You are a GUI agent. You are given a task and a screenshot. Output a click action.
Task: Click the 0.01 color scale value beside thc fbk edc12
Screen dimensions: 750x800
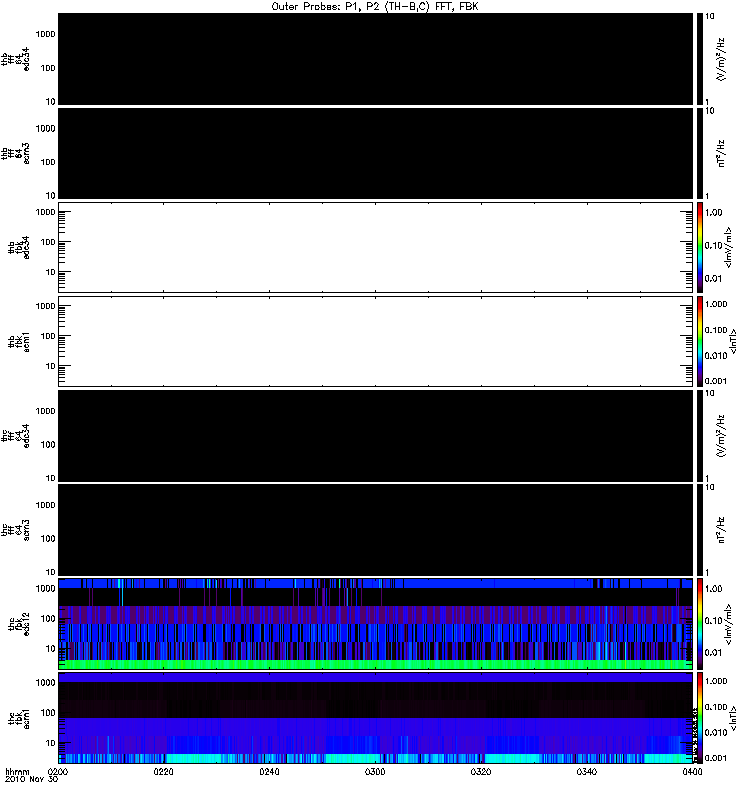714,652
